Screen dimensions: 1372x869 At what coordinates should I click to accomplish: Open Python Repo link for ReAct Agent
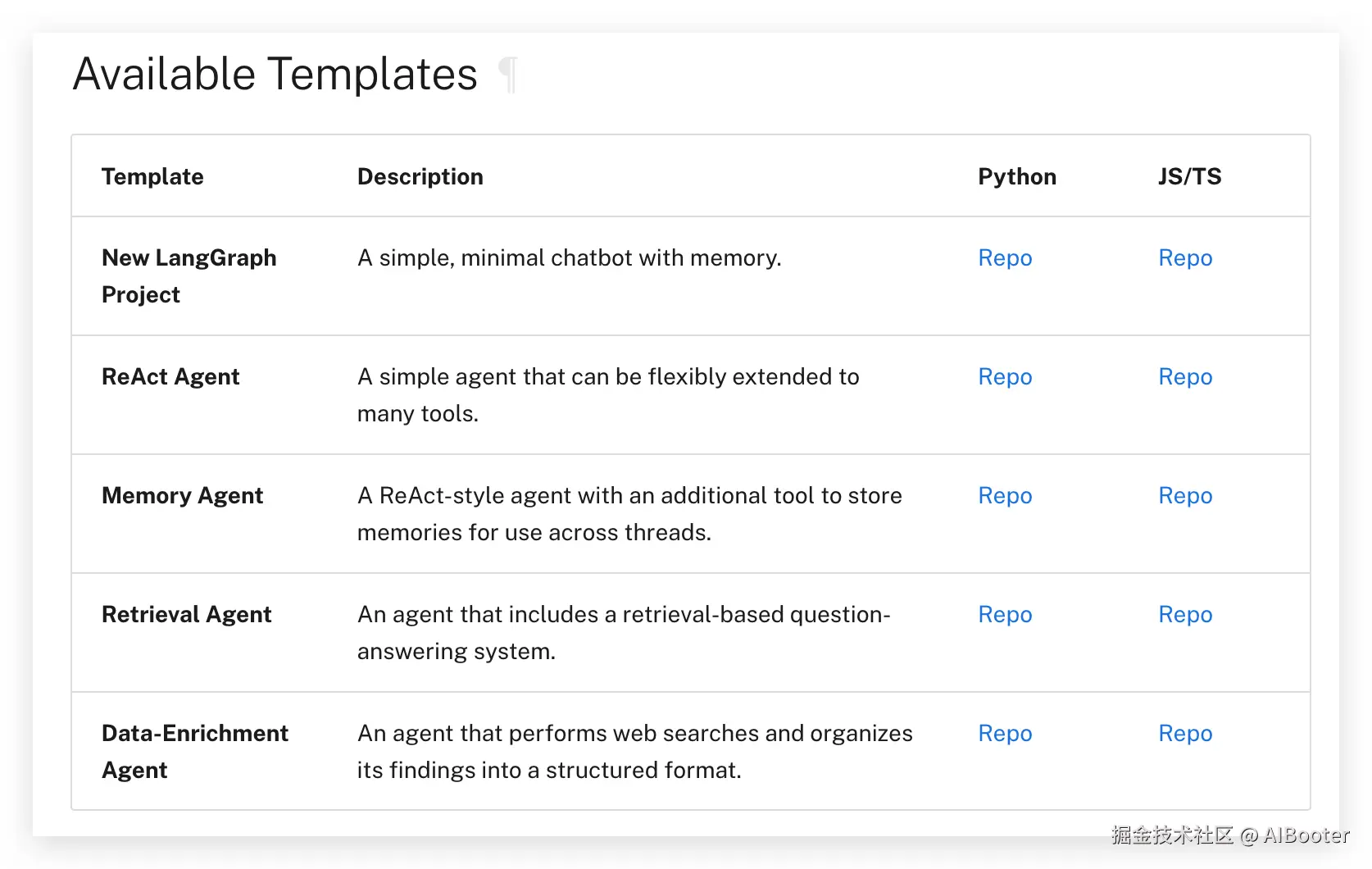pyautogui.click(x=1005, y=377)
